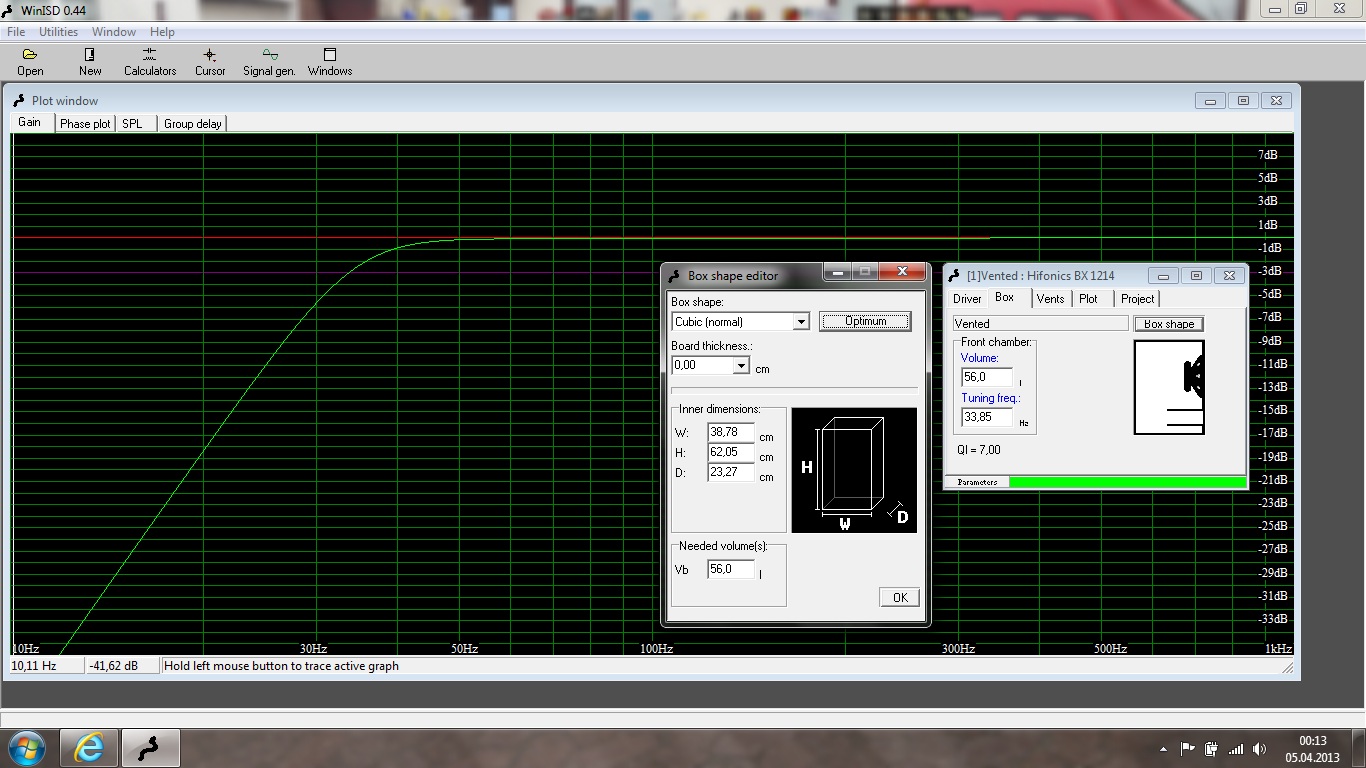This screenshot has height=768, width=1366.
Task: Click the Tuning freq. input field
Action: click(986, 417)
